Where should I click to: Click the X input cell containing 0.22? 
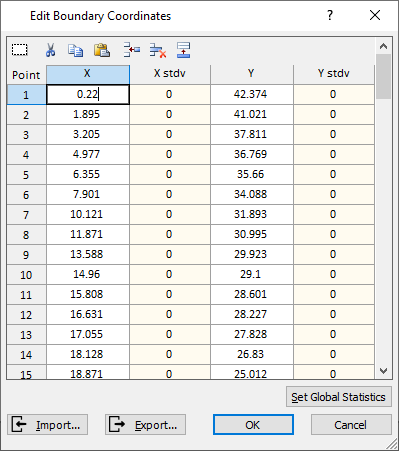[x=88, y=94]
